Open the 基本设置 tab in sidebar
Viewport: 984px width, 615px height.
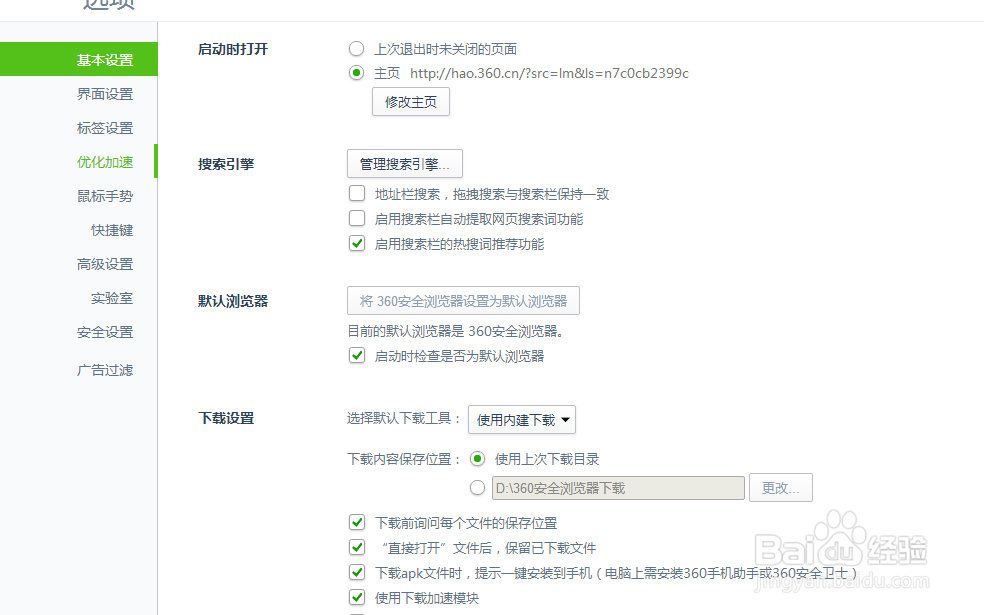click(x=78, y=60)
